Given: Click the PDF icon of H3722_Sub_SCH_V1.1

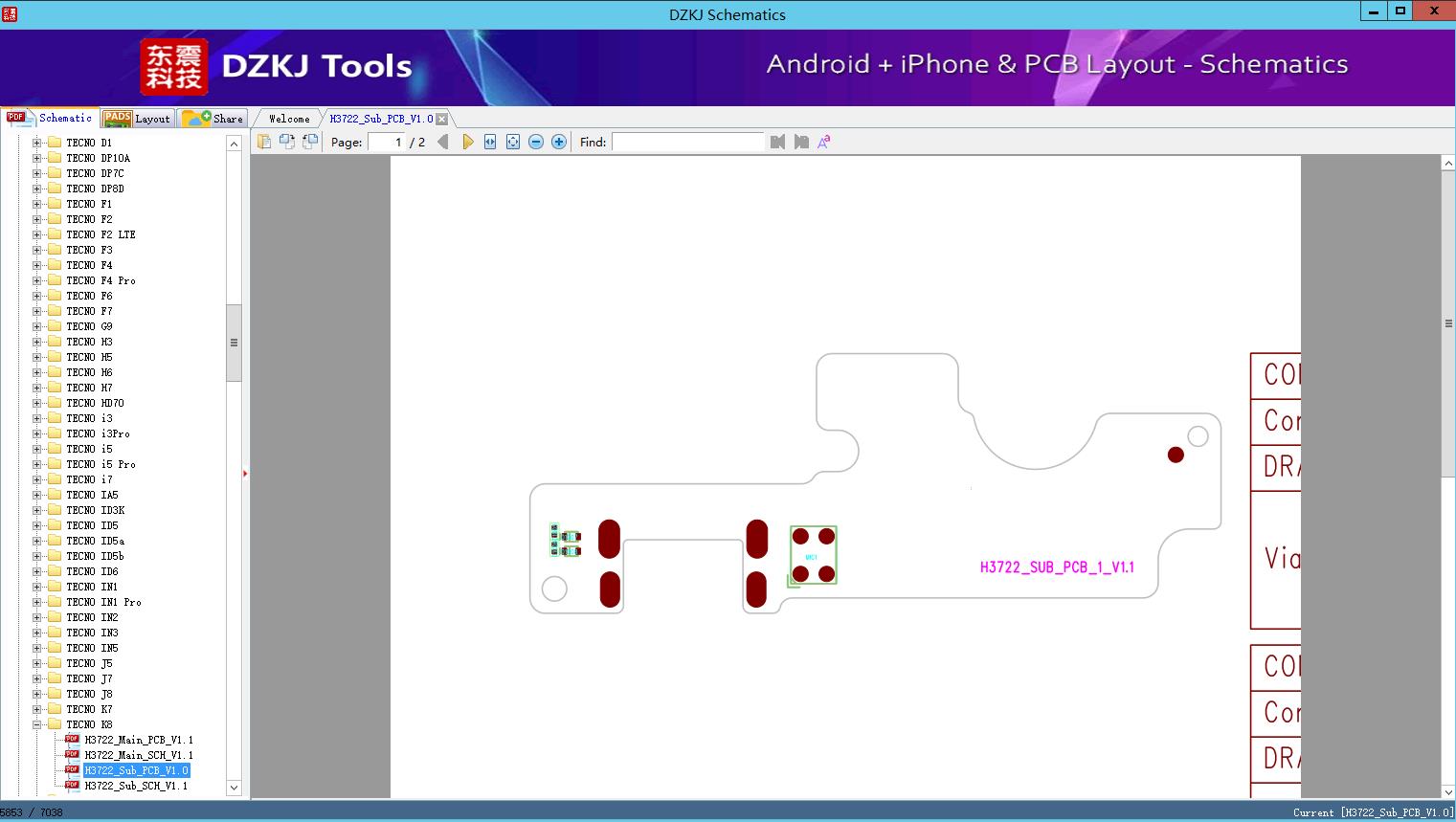Looking at the screenshot, I should [72, 785].
